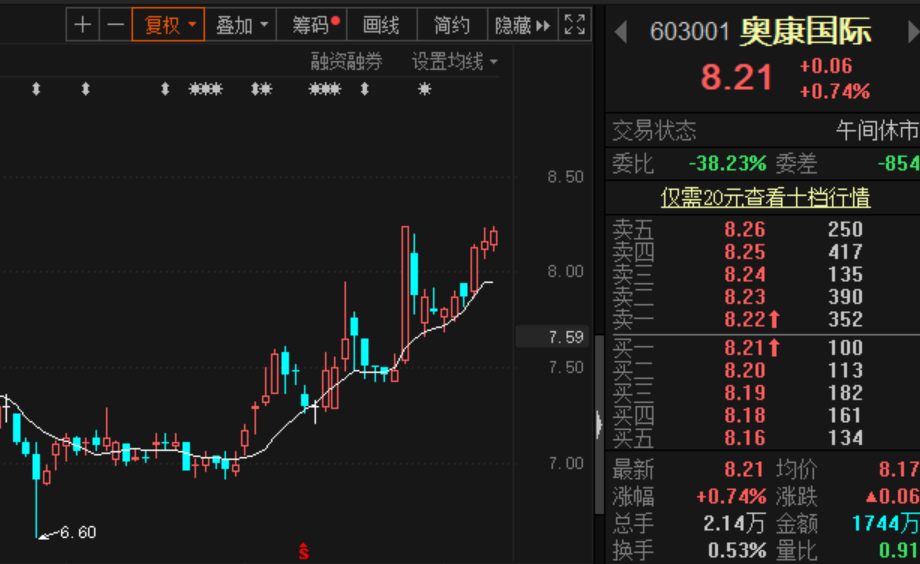Open the 叠加 overlay dropdown

tap(242, 25)
